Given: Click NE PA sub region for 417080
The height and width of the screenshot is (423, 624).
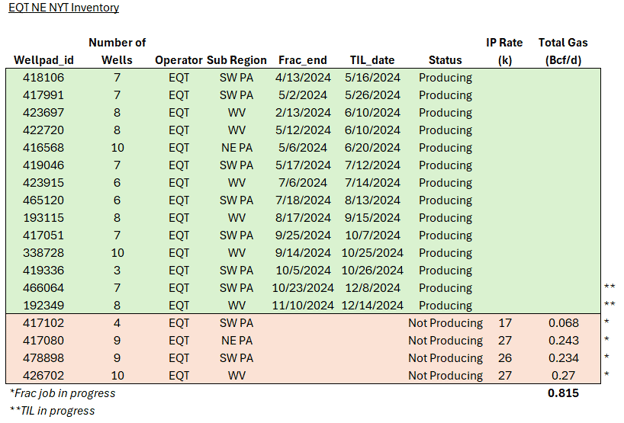Looking at the screenshot, I should 237,340.
